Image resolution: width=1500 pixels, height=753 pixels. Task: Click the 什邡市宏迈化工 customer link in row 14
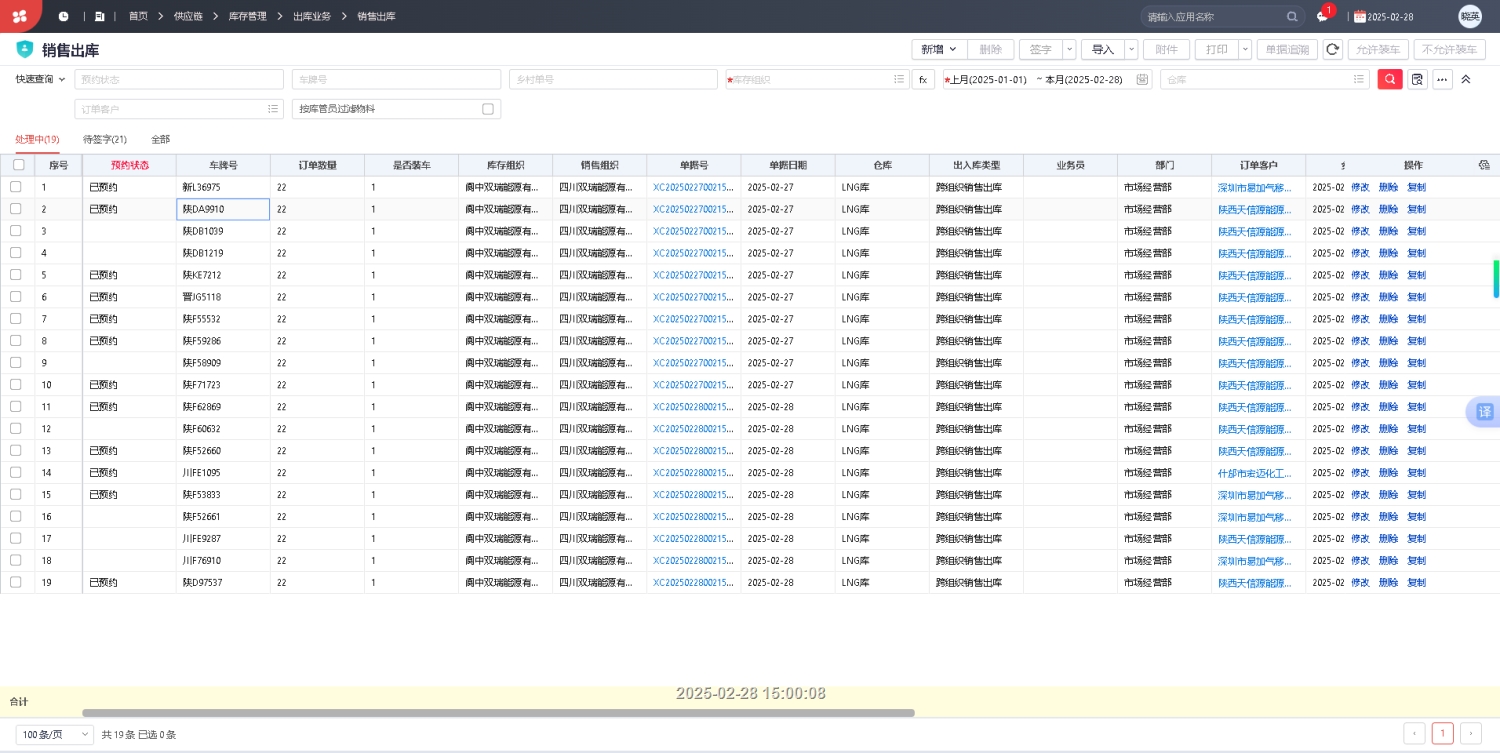1254,473
